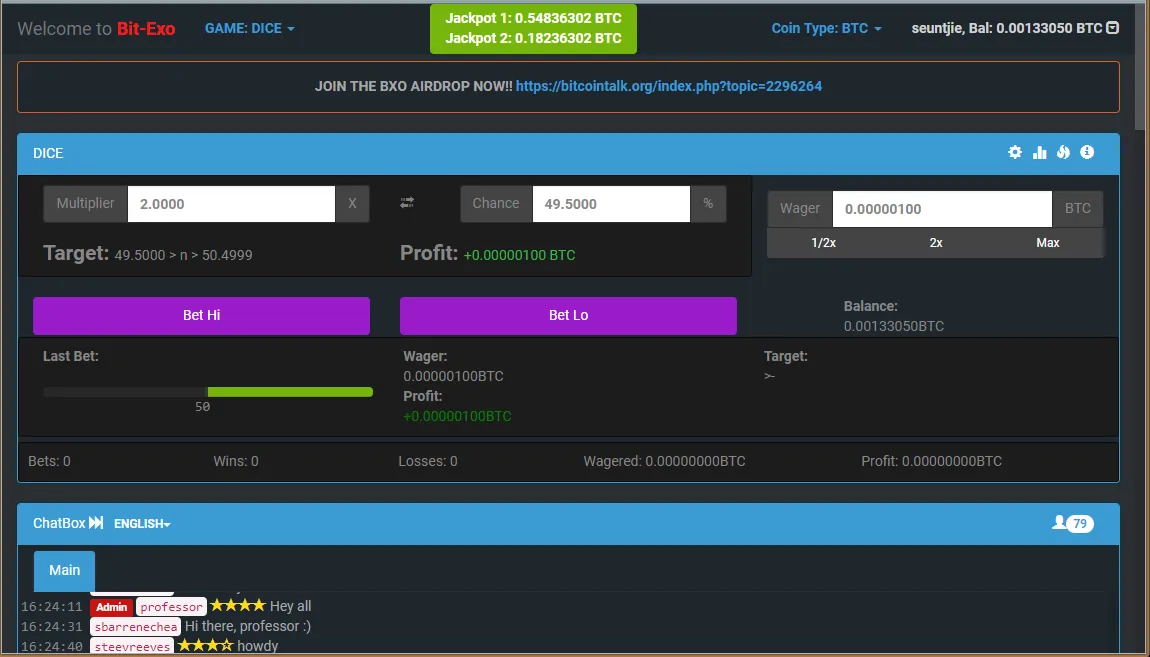The width and height of the screenshot is (1150, 657).
Task: Open seuntjie account balance menu
Action: pyautogui.click(x=1014, y=29)
